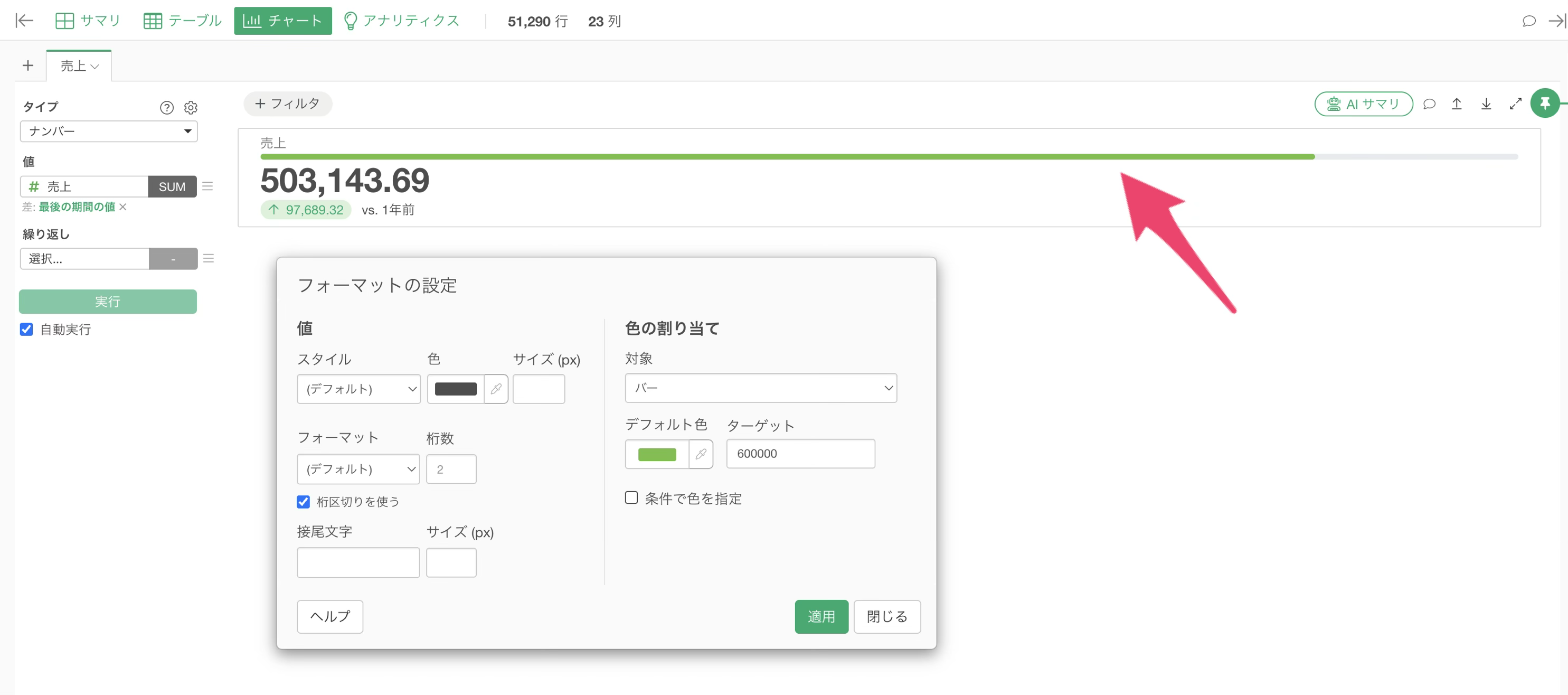This screenshot has width=1568, height=695.
Task: Click the download arrow icon
Action: click(x=1486, y=104)
